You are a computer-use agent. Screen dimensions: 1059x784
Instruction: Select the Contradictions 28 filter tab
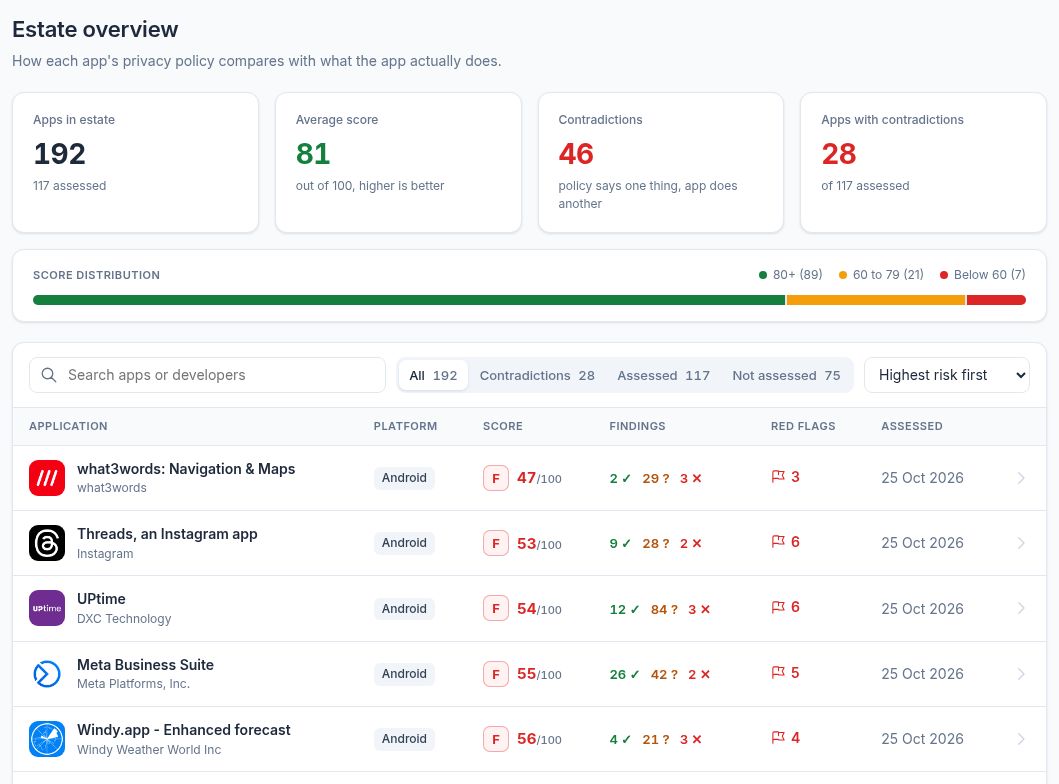(x=537, y=375)
